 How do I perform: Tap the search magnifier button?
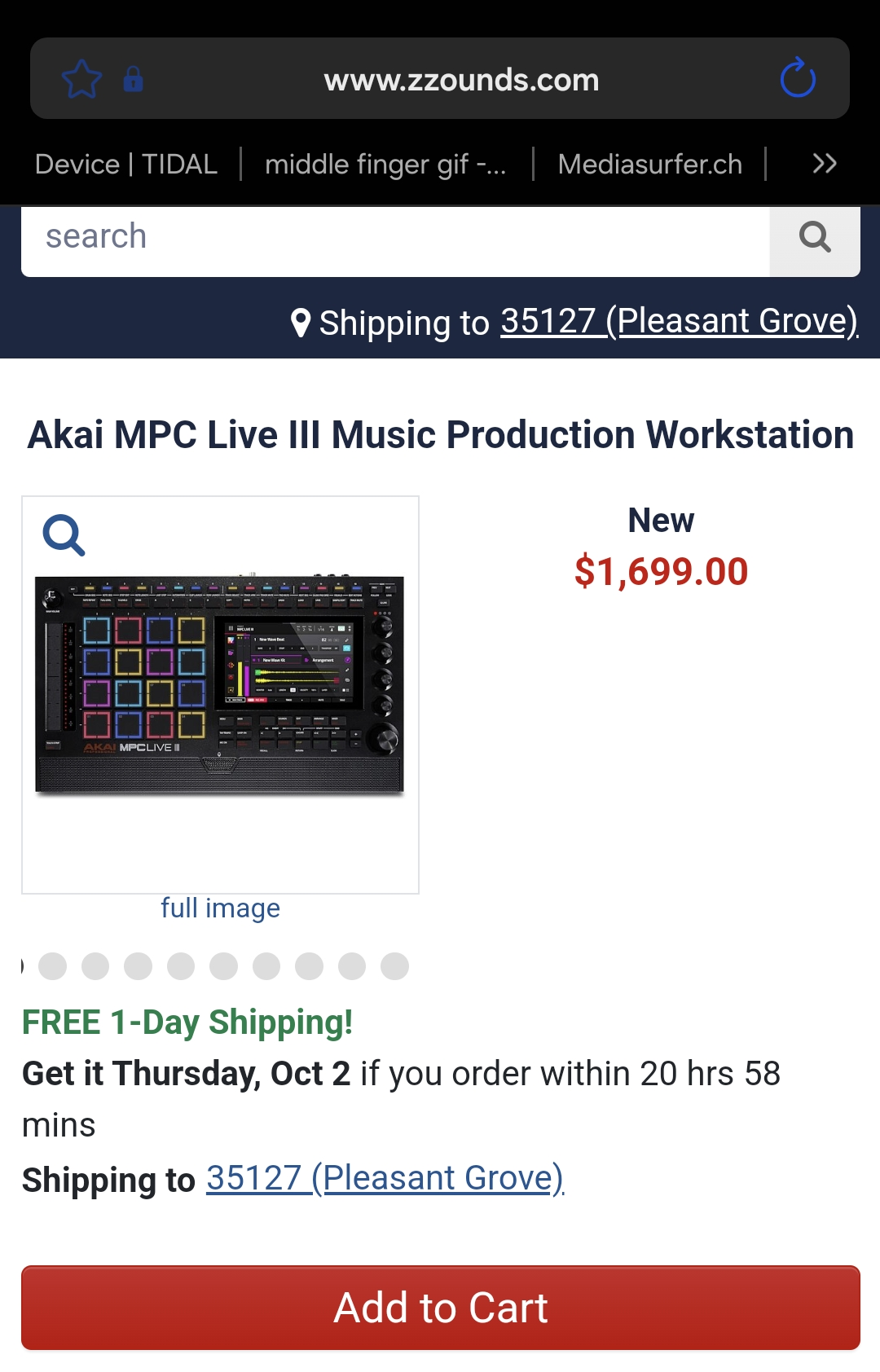pyautogui.click(x=815, y=238)
